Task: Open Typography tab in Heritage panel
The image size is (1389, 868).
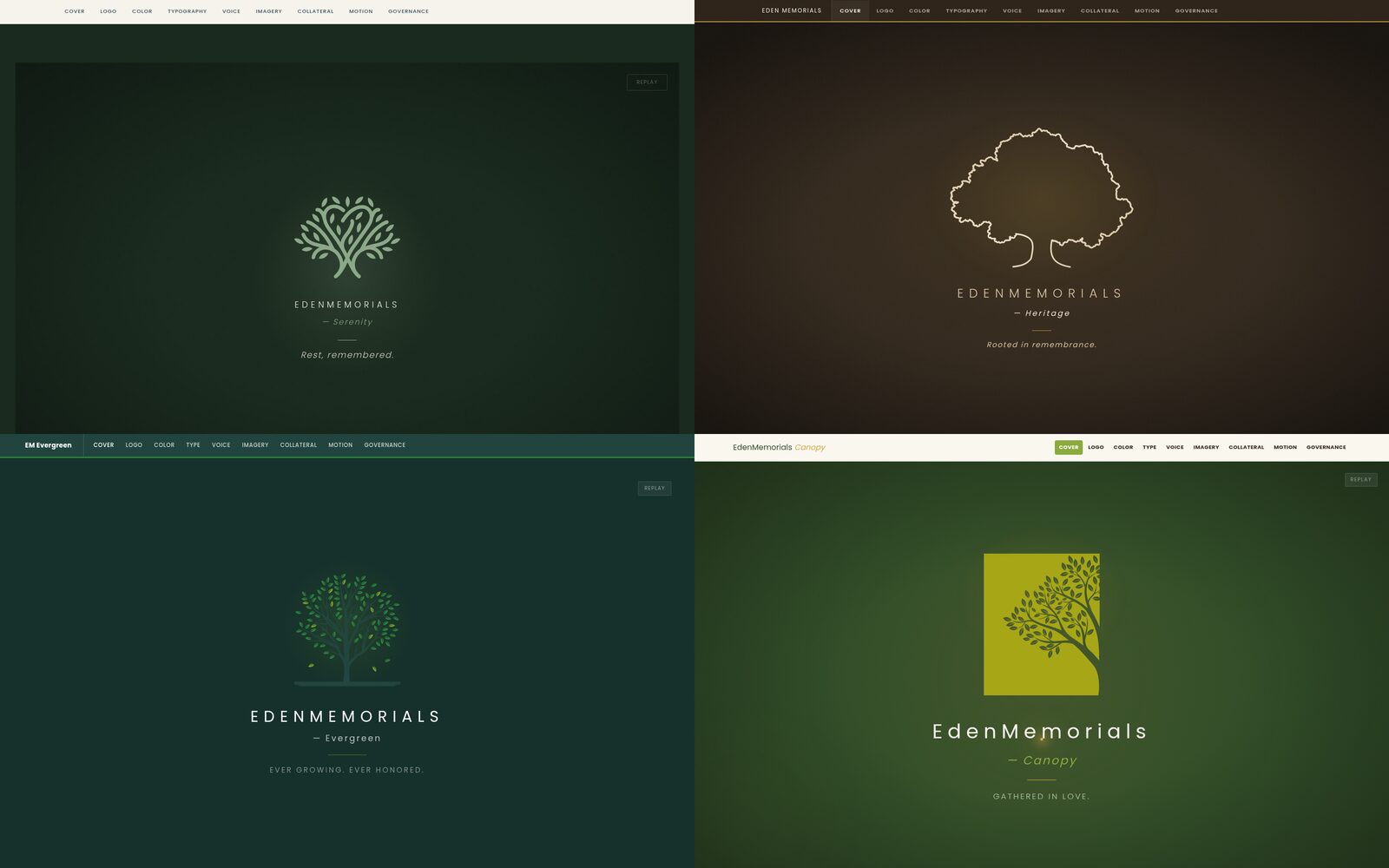Action: click(966, 10)
